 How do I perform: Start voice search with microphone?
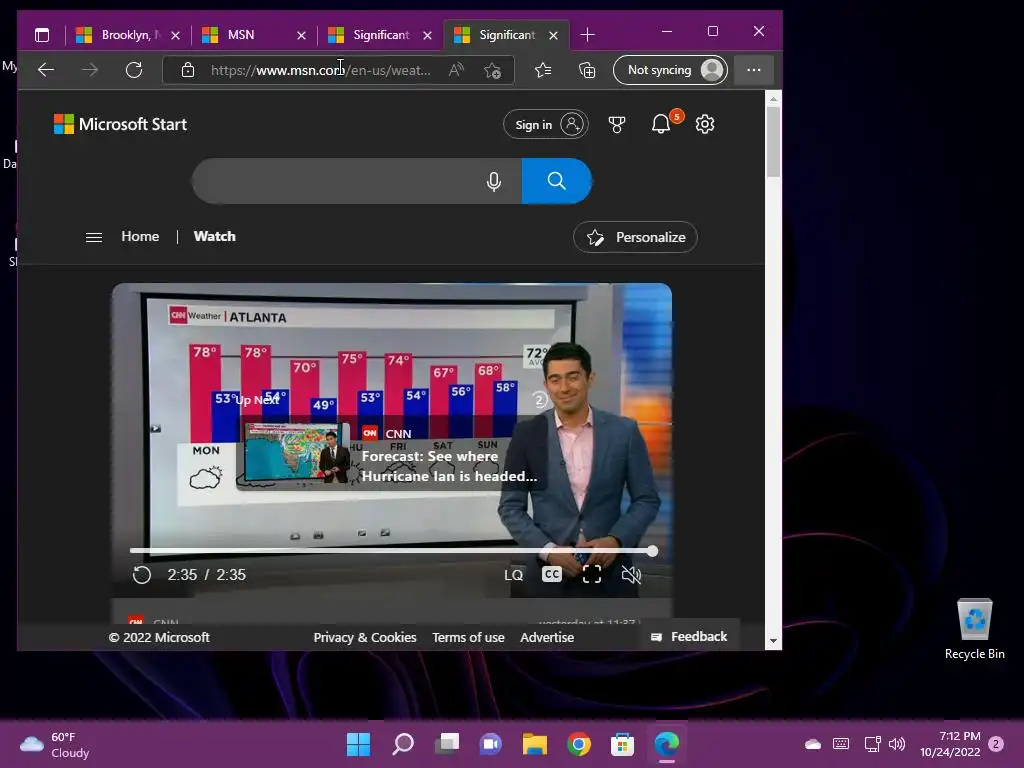[494, 181]
